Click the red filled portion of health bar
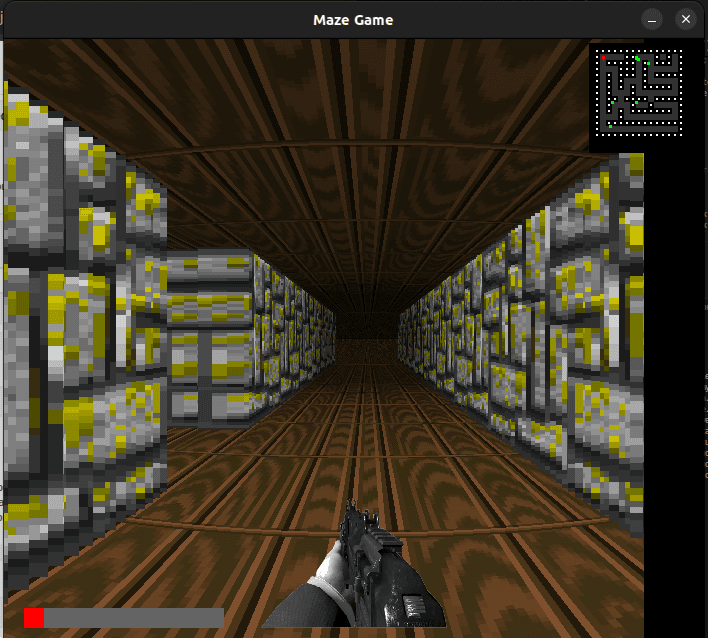Screen dimensions: 708x638 tap(34, 618)
